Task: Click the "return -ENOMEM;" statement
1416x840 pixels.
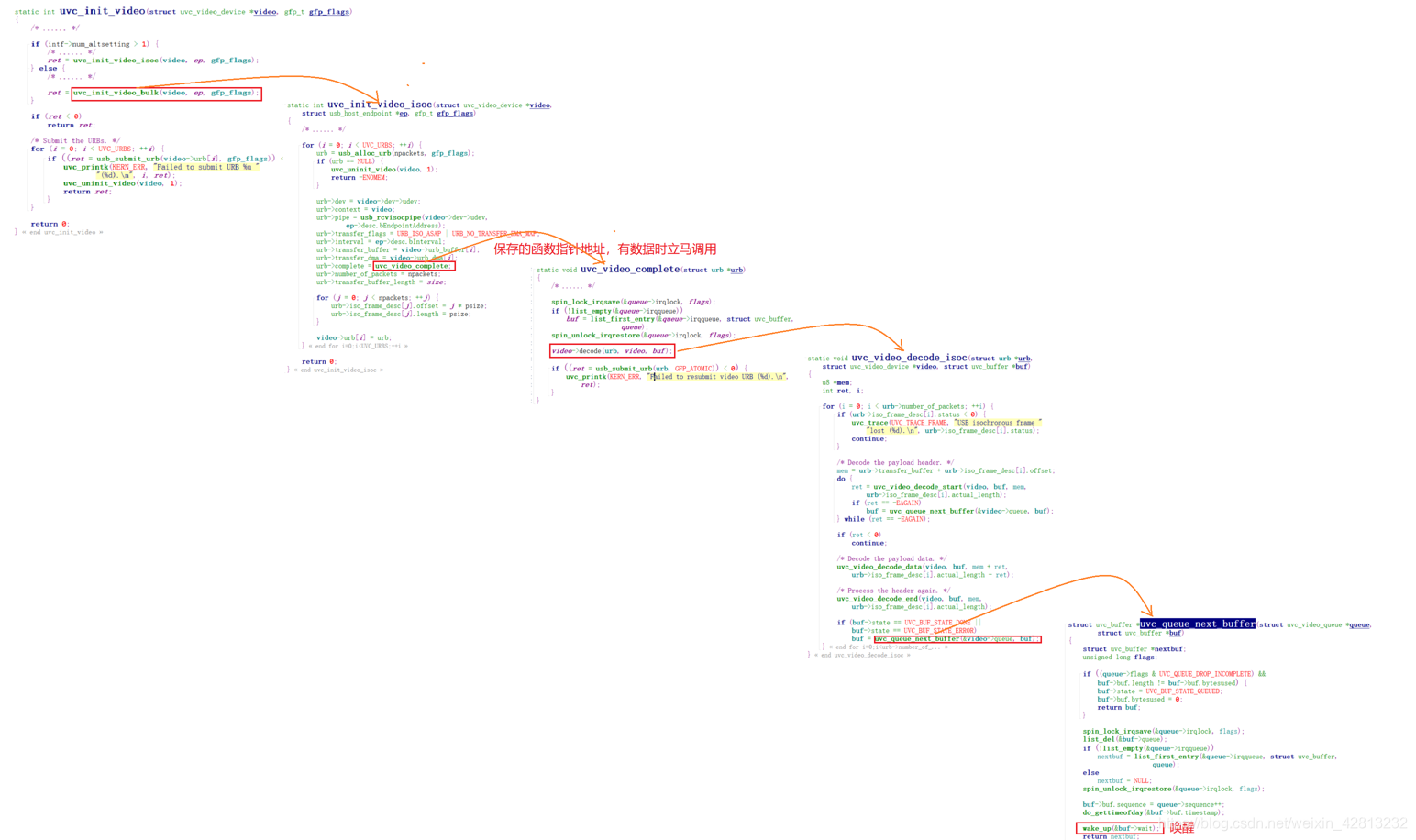Action: [359, 177]
